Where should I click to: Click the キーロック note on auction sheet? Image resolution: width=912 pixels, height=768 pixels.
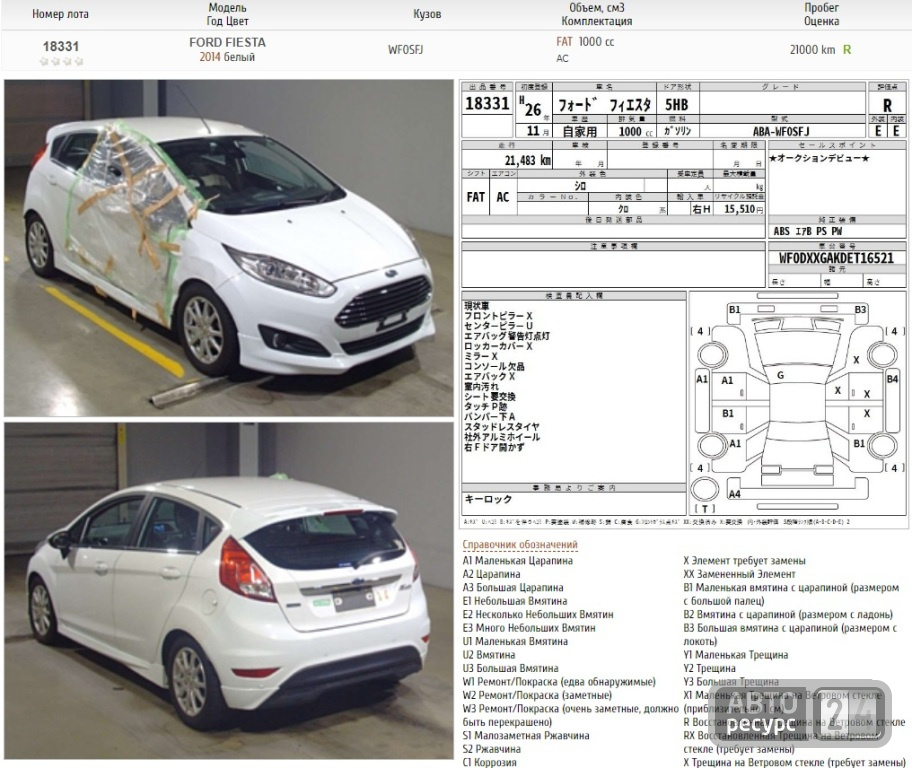[488, 499]
